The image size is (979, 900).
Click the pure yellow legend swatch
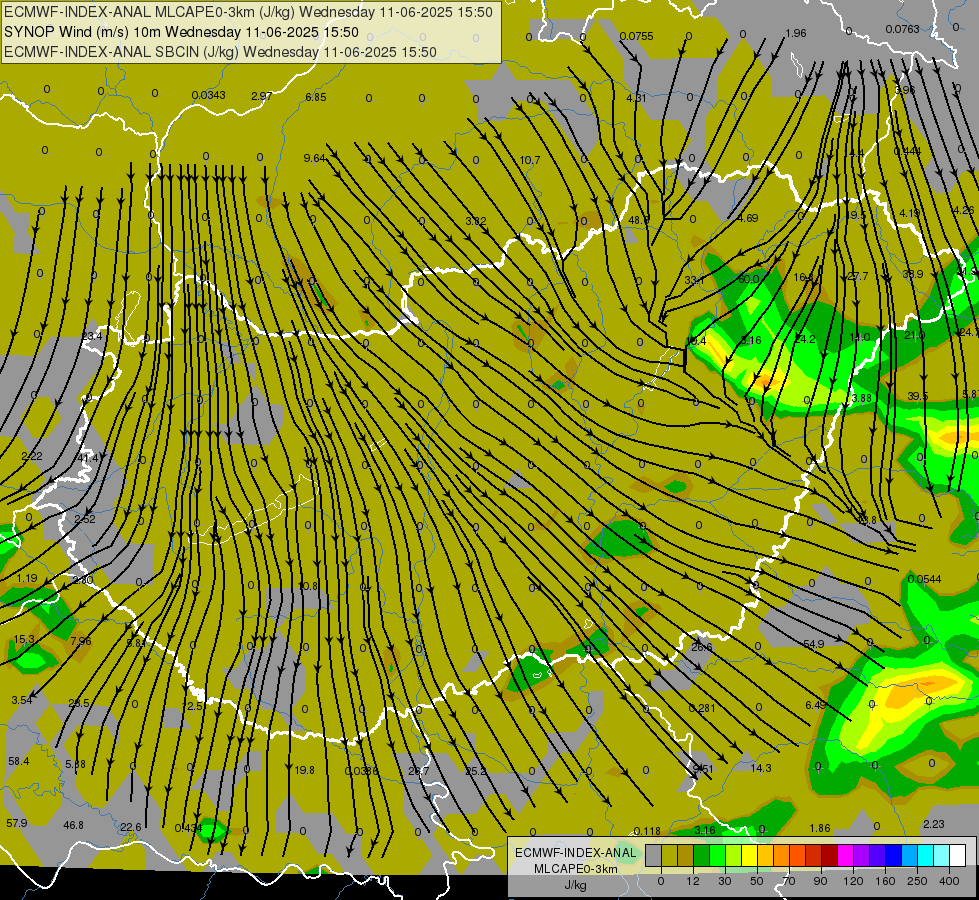coord(749,856)
